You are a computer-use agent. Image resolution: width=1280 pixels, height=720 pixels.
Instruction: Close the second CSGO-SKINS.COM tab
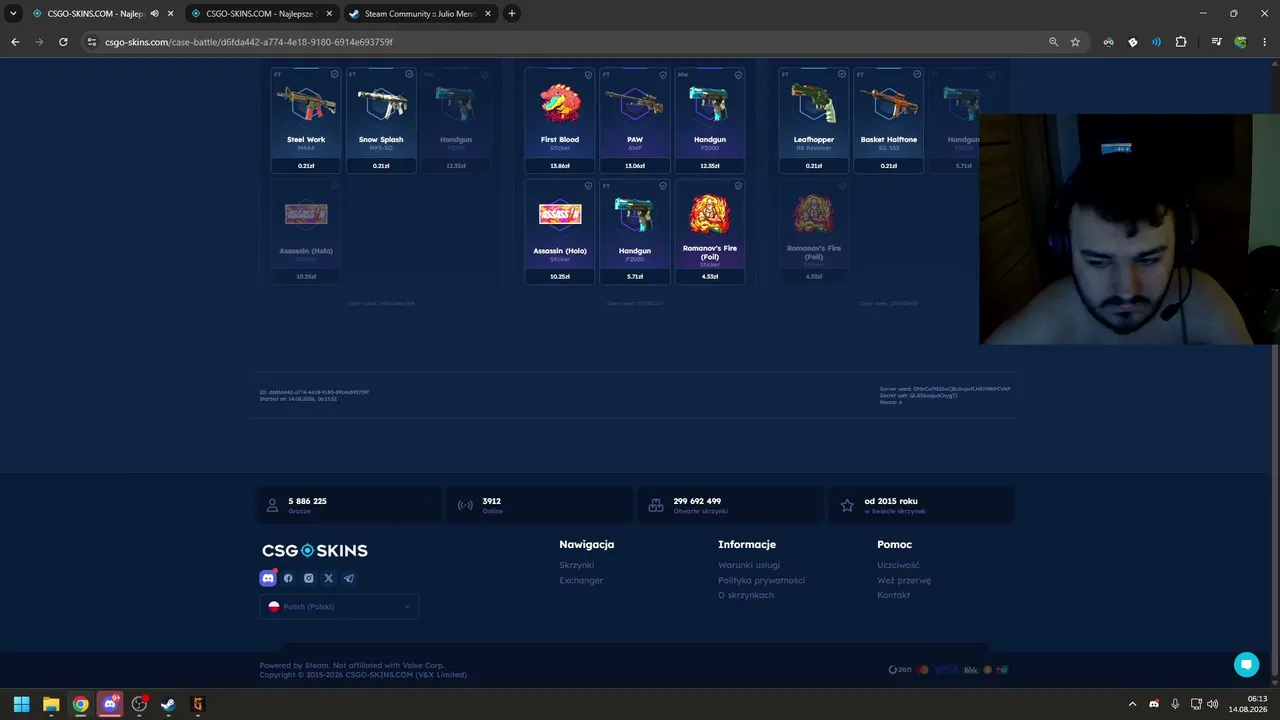(329, 14)
